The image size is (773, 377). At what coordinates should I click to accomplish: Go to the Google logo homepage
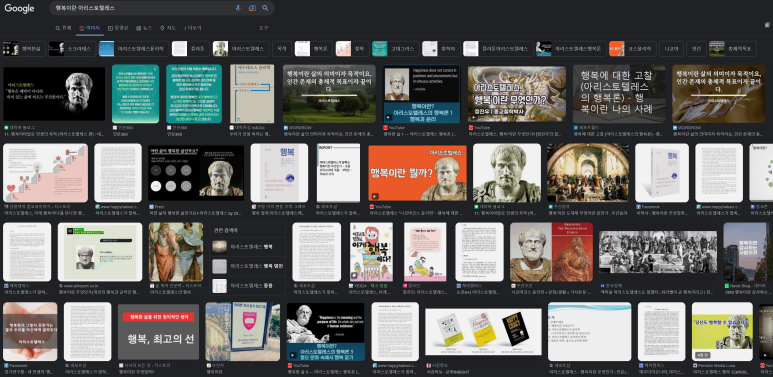pos(19,8)
